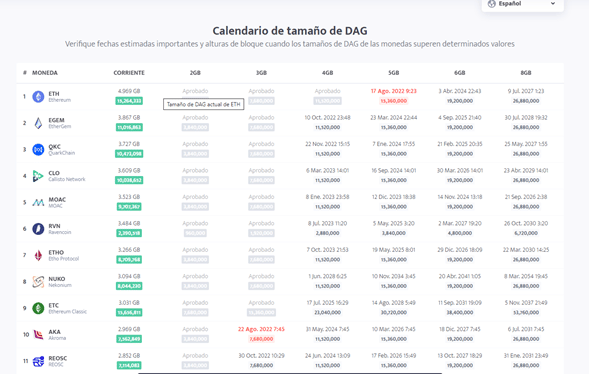Click the MOAC coin logo icon
Viewport: 589px width, 374px height.
(x=38, y=202)
